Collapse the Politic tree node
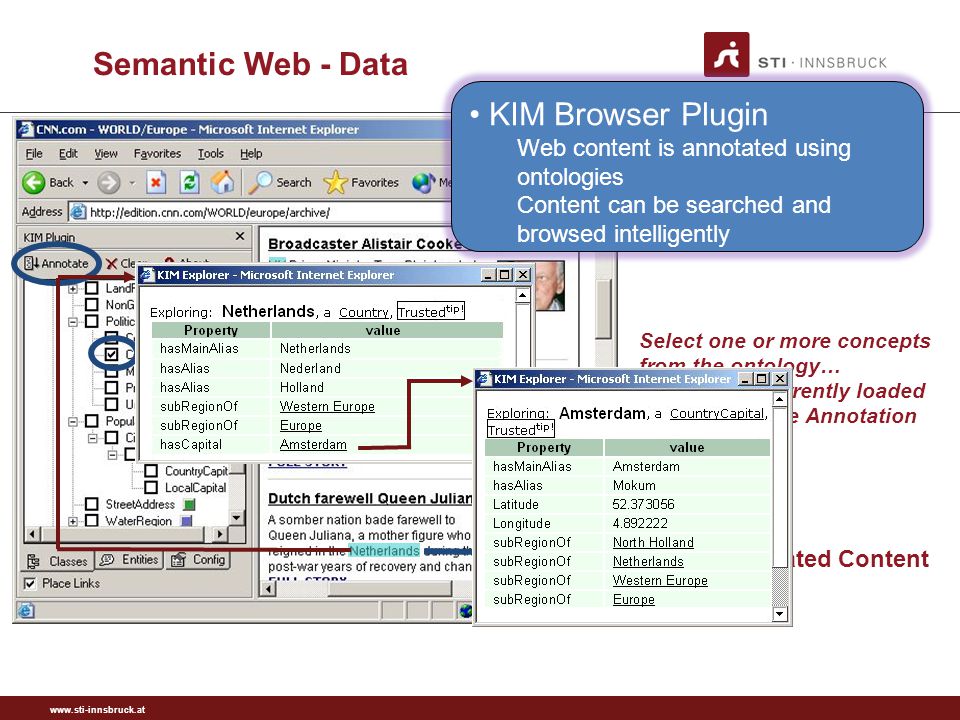This screenshot has width=960, height=720. (x=73, y=321)
